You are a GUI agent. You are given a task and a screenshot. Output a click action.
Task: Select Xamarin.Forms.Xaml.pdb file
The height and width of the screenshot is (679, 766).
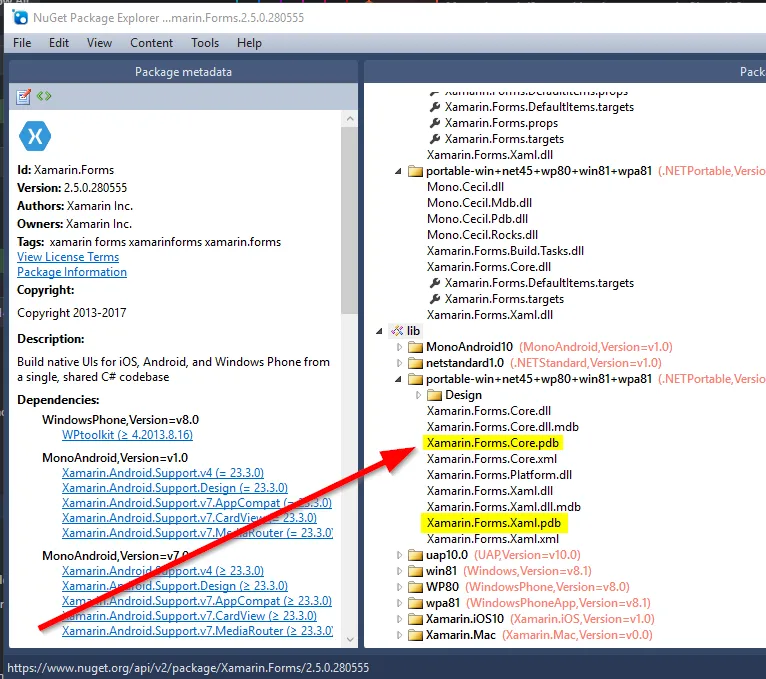pyautogui.click(x=493, y=523)
